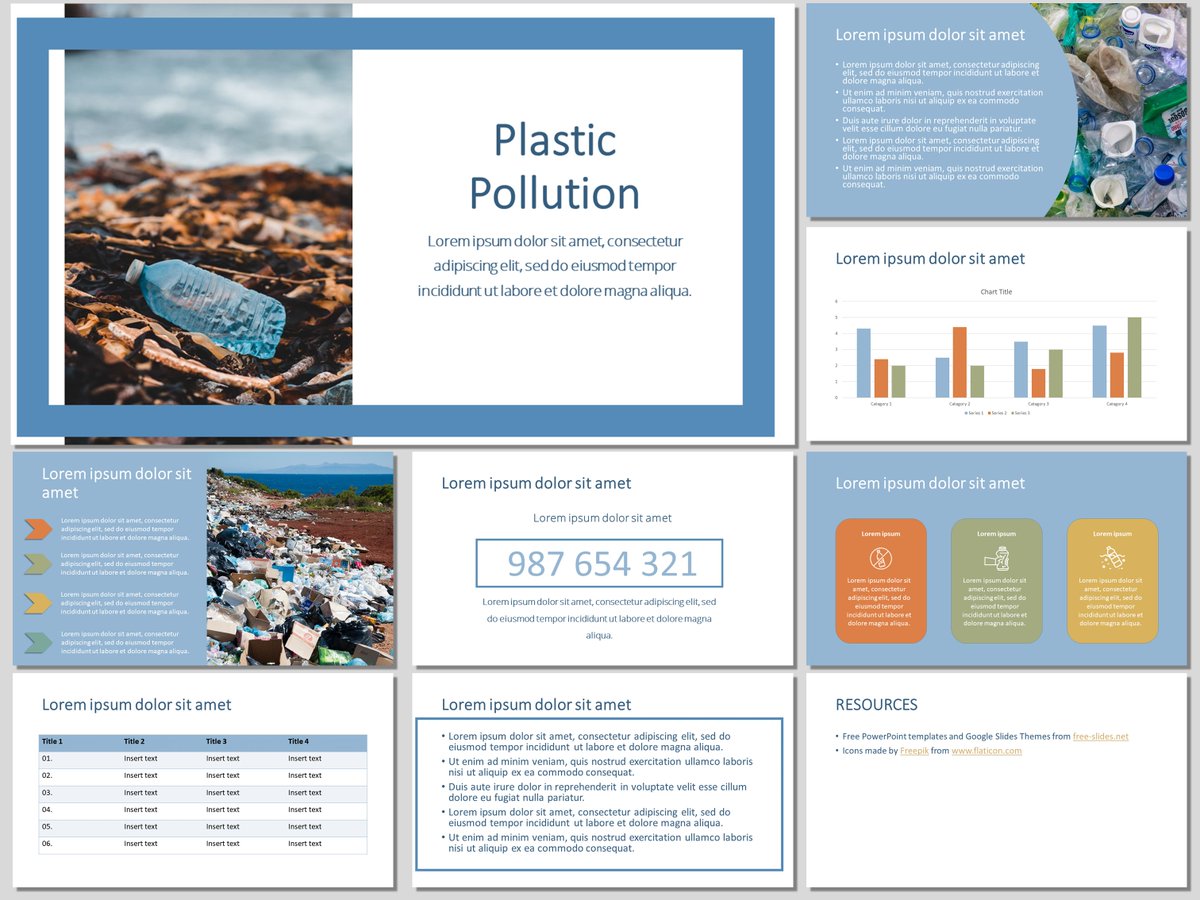Click Insert text under Title 2 in row 05.
The image size is (1200, 900).
click(x=141, y=826)
